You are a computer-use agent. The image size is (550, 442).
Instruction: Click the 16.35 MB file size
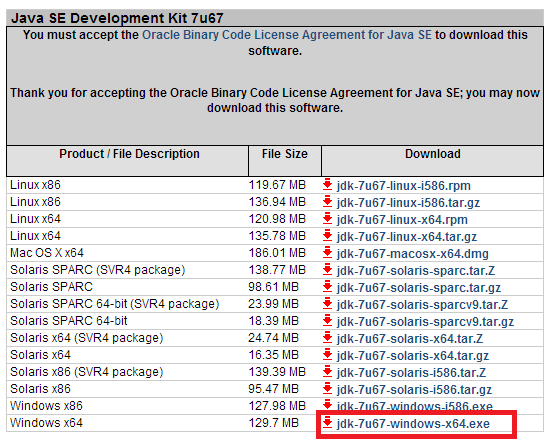pos(274,355)
